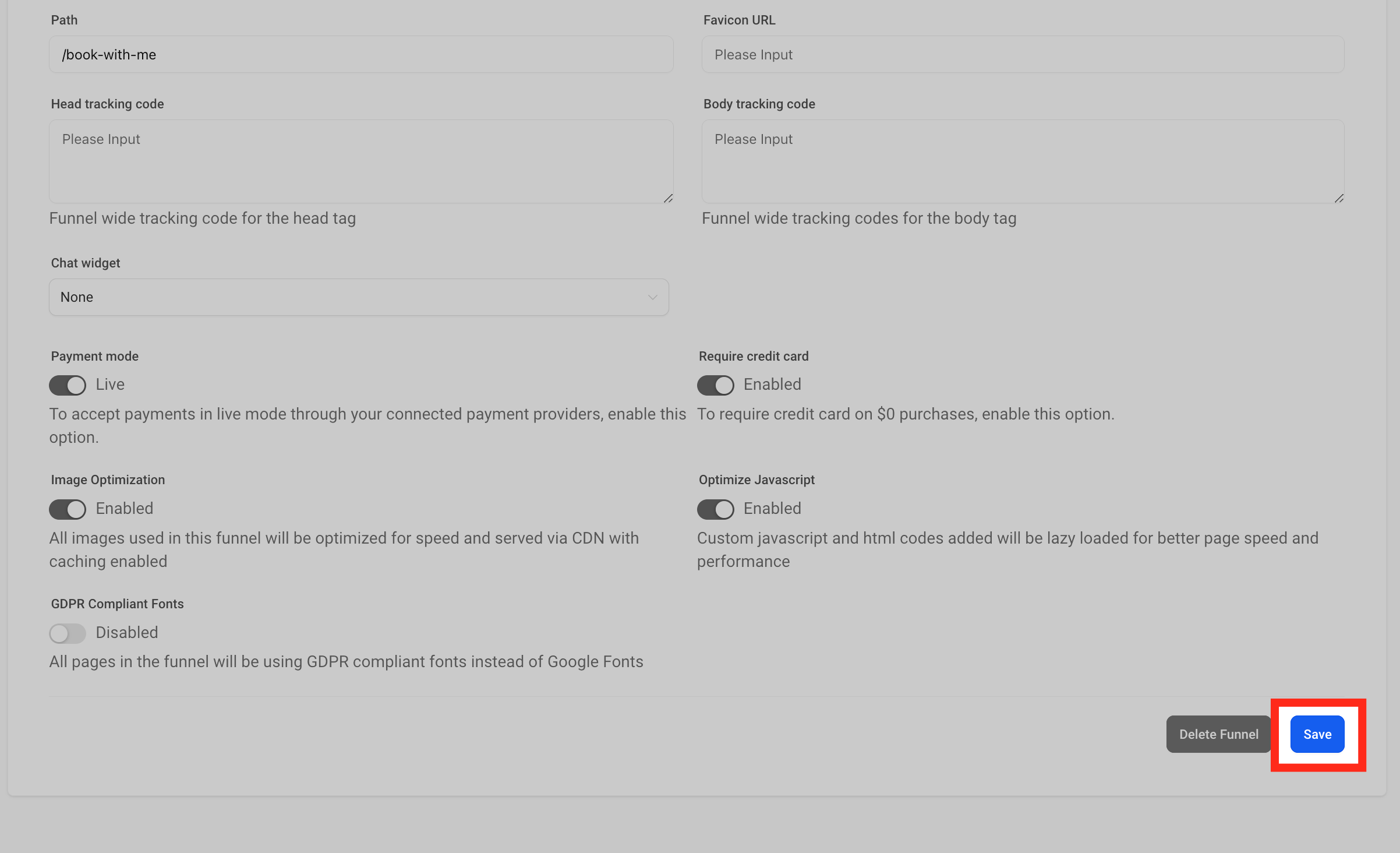Click the Head tracking code textarea
Image resolution: width=1400 pixels, height=853 pixels.
click(361, 161)
